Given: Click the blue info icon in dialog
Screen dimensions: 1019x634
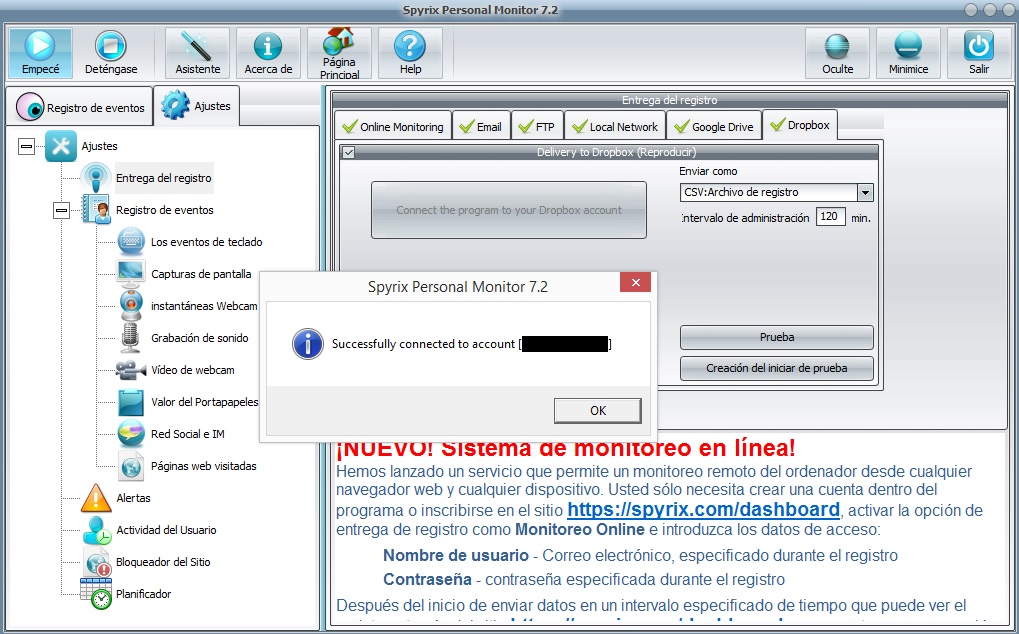Looking at the screenshot, I should [x=307, y=344].
